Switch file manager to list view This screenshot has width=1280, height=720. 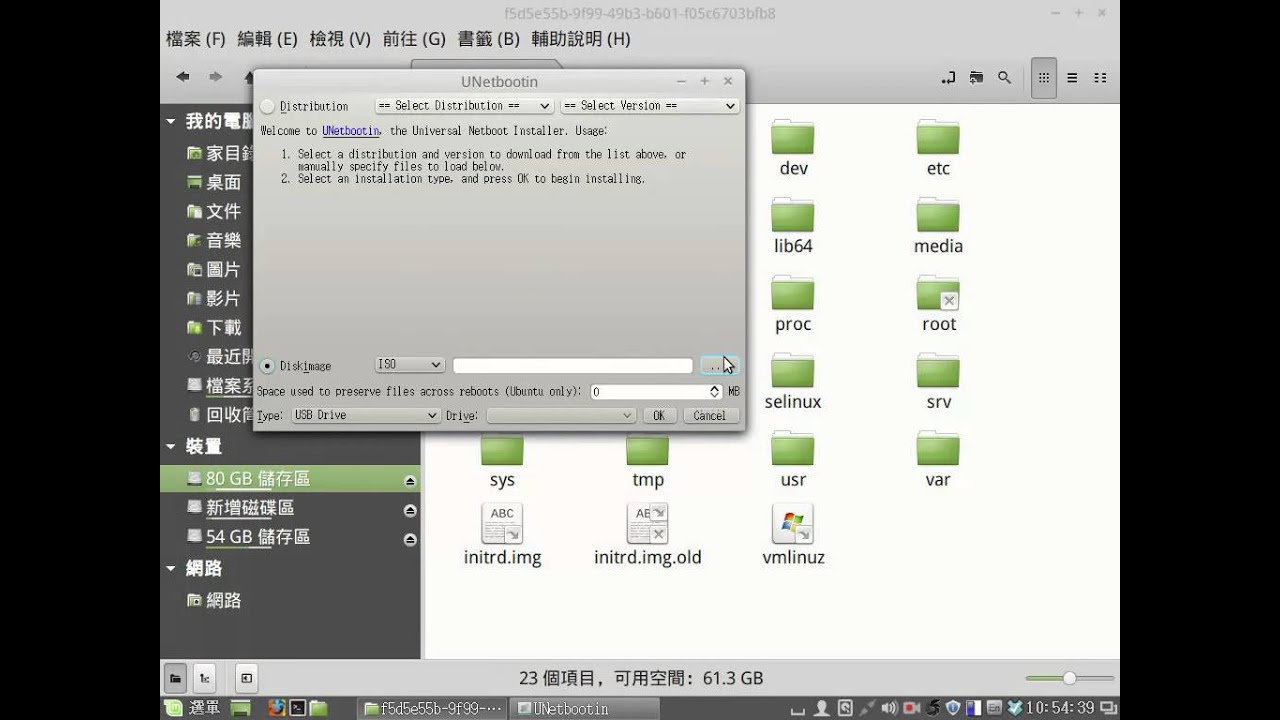(1072, 78)
